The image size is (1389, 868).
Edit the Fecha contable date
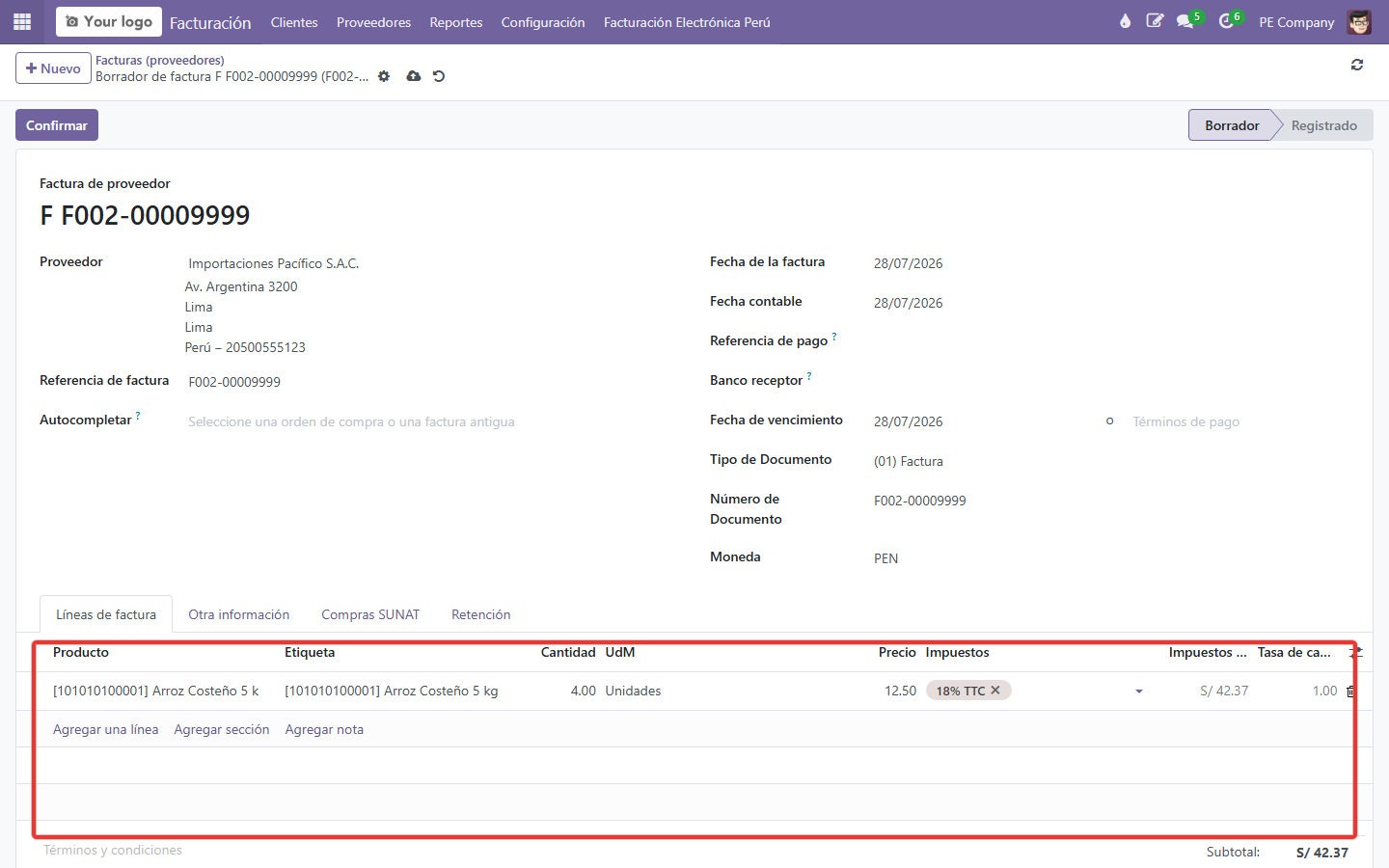(1109, 303)
